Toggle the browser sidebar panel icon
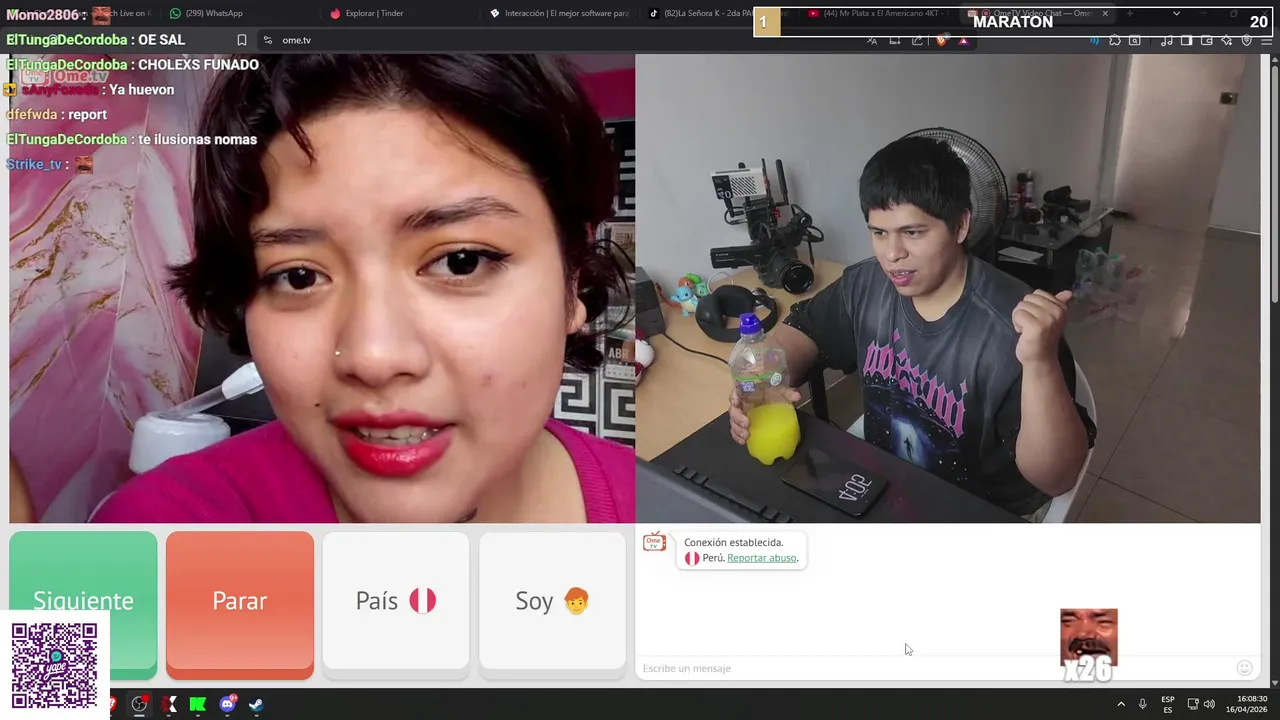Viewport: 1280px width, 720px height. 1186,40
